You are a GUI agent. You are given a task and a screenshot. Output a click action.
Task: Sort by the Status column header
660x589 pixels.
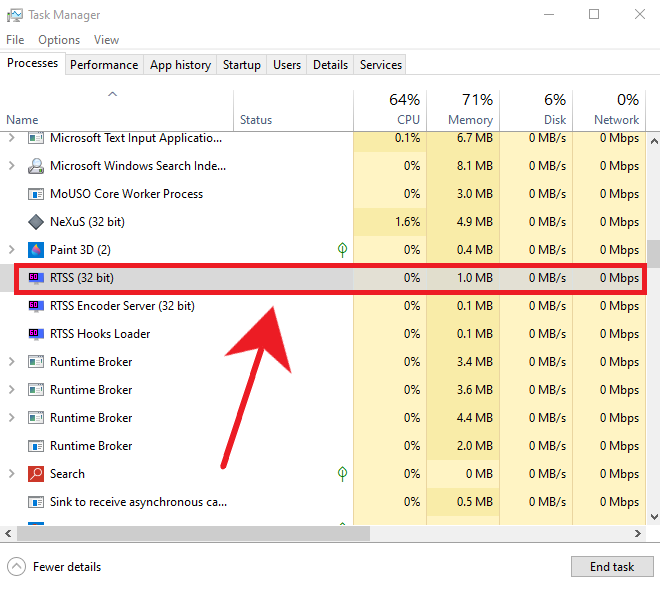tap(293, 110)
